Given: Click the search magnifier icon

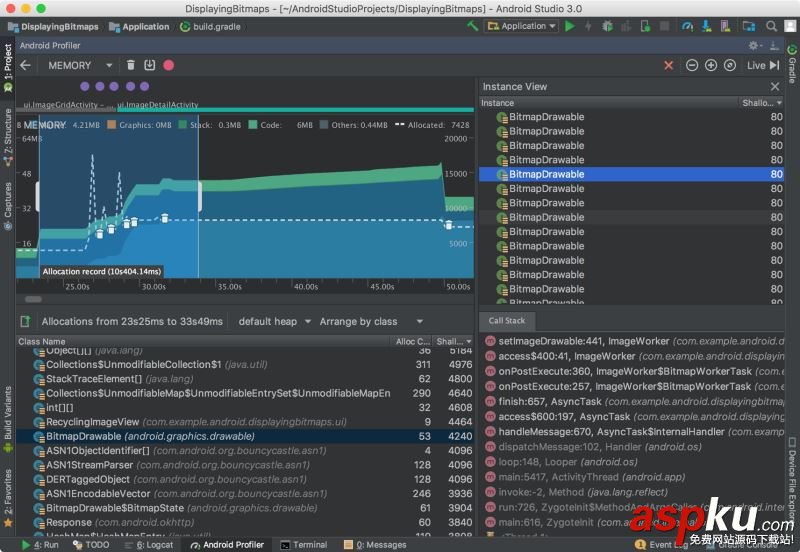Looking at the screenshot, I should [771, 26].
